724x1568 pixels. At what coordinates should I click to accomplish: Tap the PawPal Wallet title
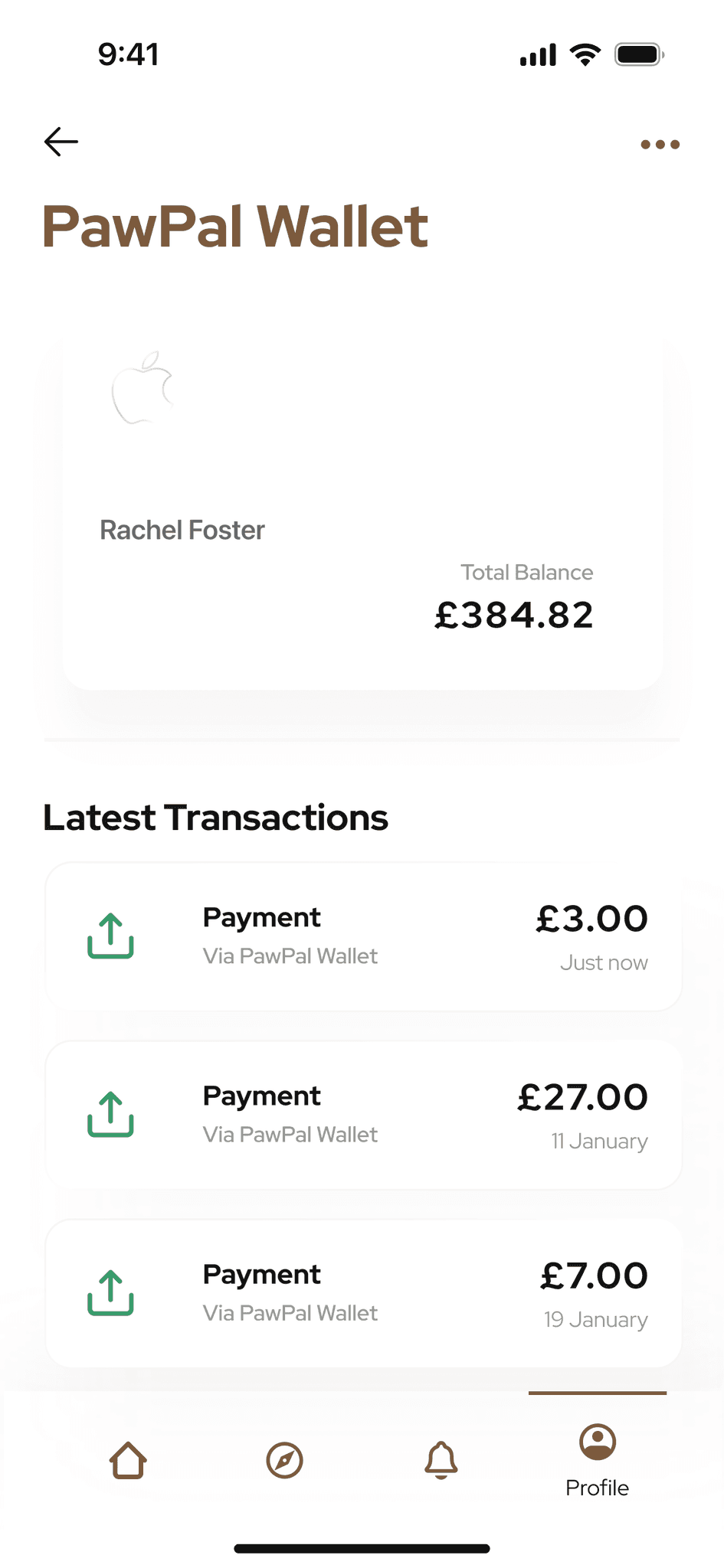(x=235, y=227)
